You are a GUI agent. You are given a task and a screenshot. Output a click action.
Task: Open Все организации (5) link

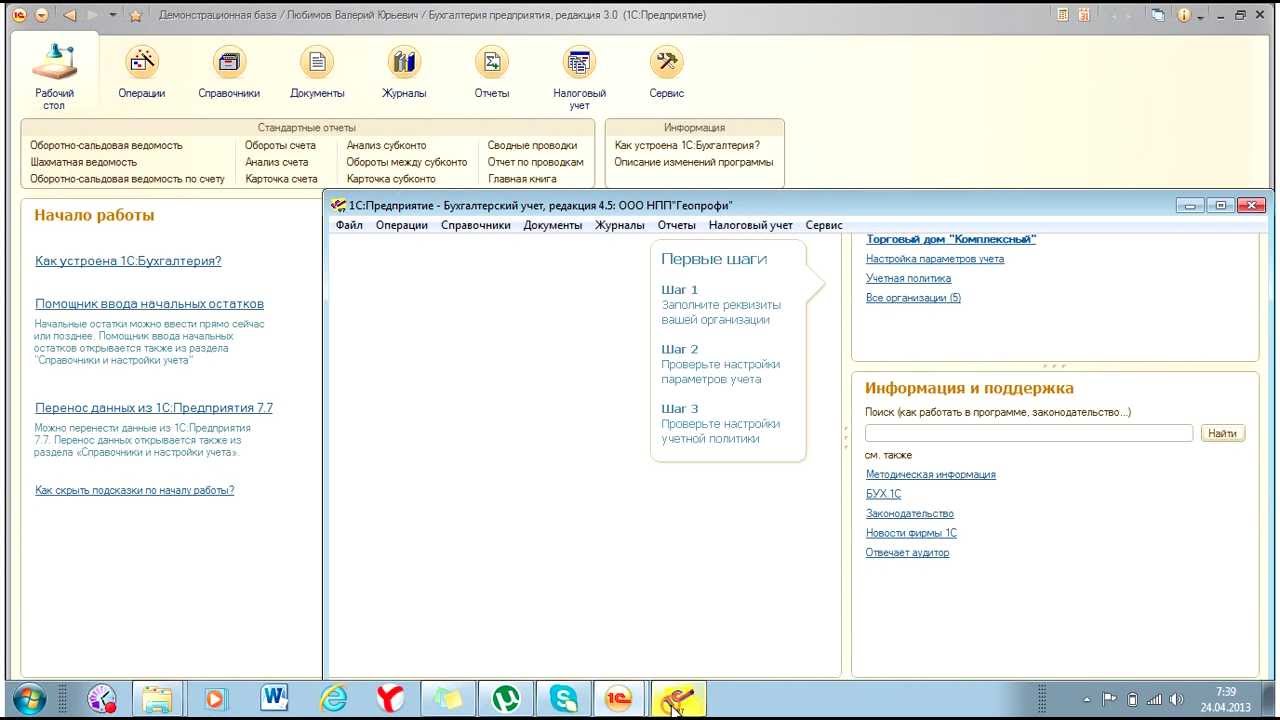913,298
